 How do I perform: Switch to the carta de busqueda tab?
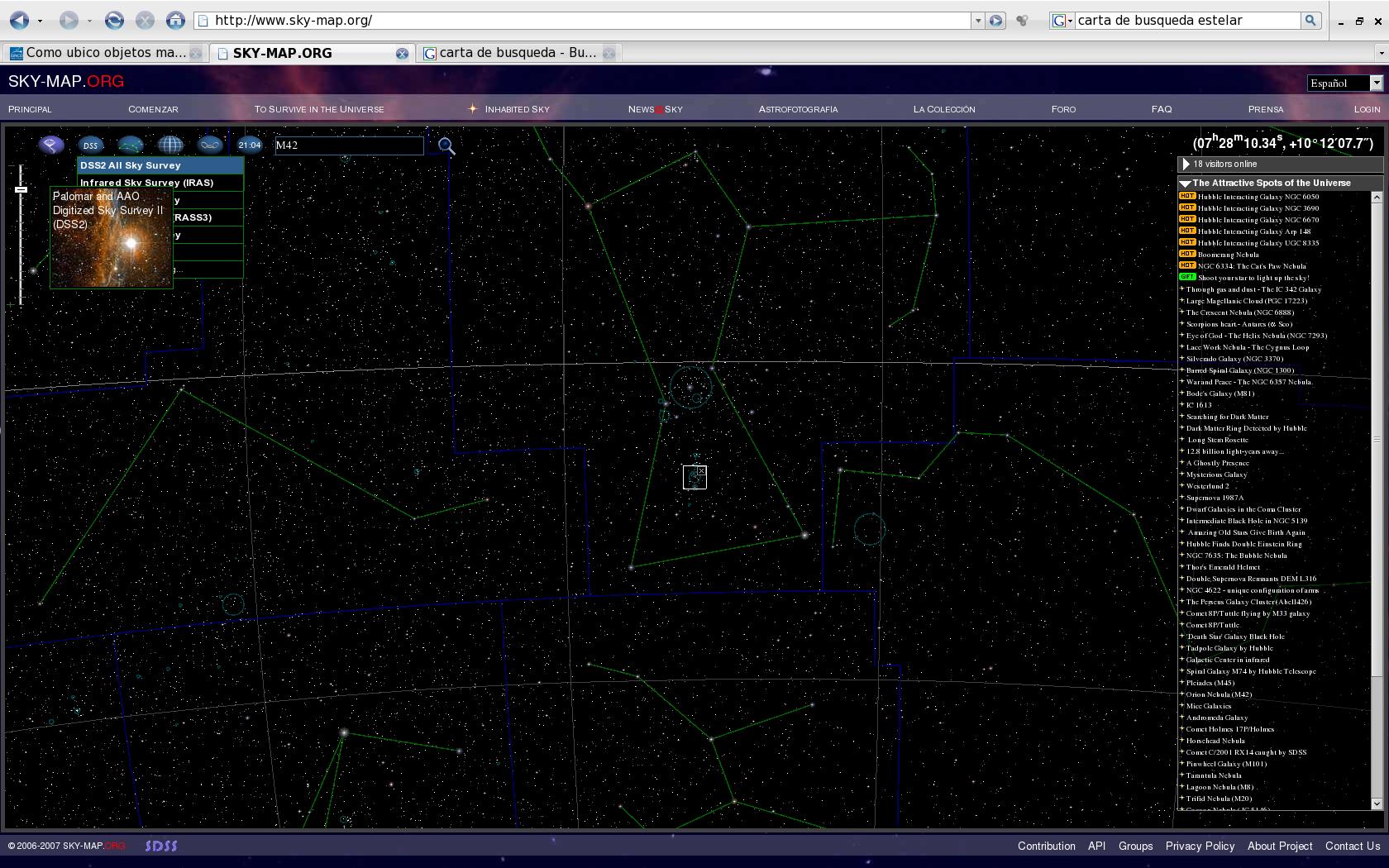(518, 53)
